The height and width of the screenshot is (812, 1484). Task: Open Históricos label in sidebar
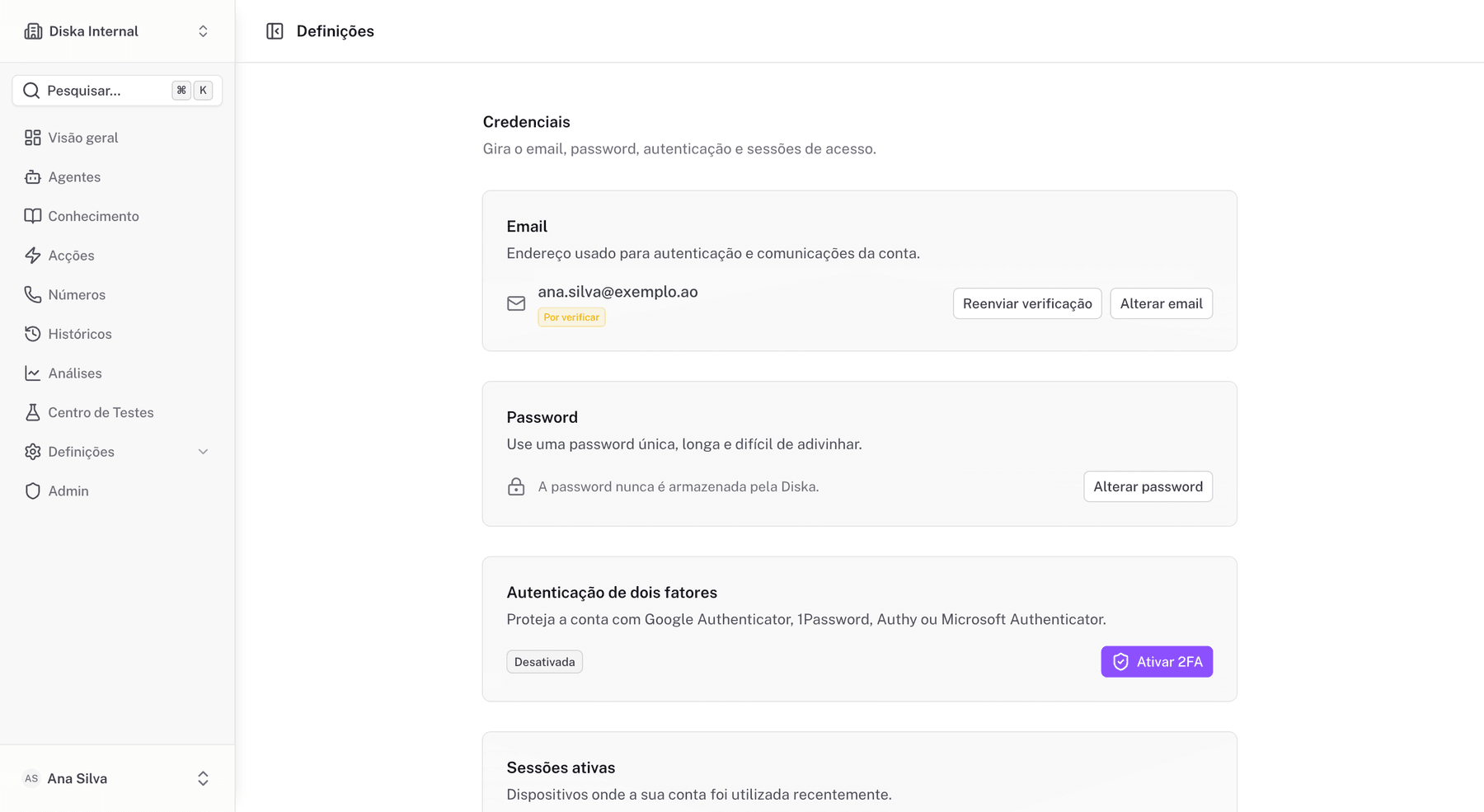coord(80,334)
